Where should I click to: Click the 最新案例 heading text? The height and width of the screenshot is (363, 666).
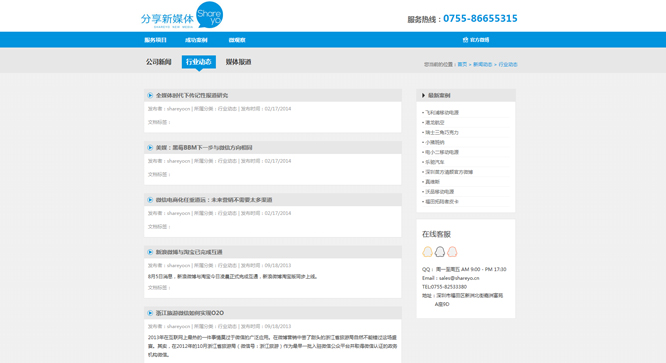click(x=439, y=96)
